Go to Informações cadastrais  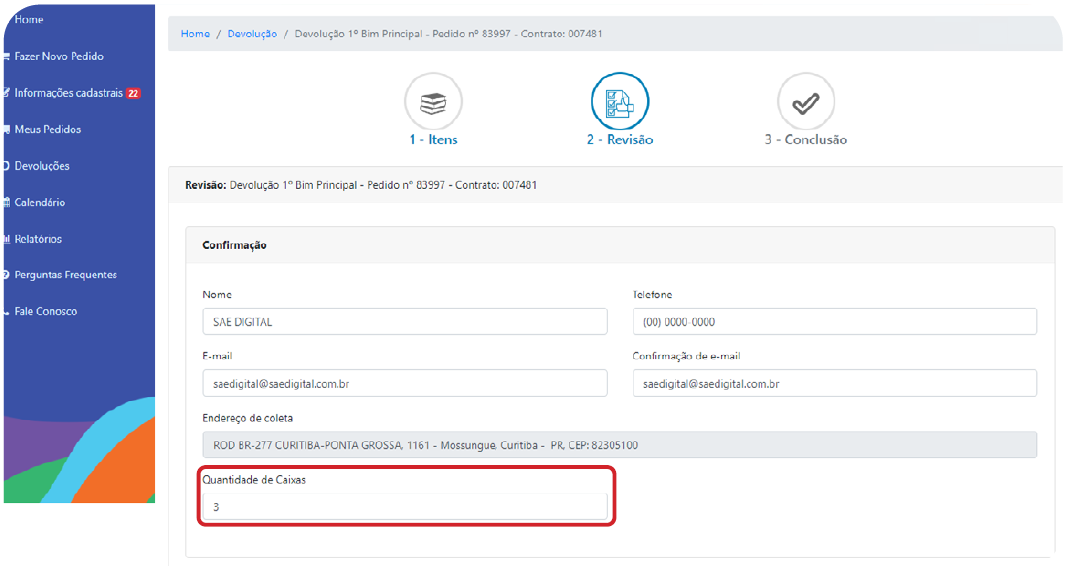coord(68,93)
